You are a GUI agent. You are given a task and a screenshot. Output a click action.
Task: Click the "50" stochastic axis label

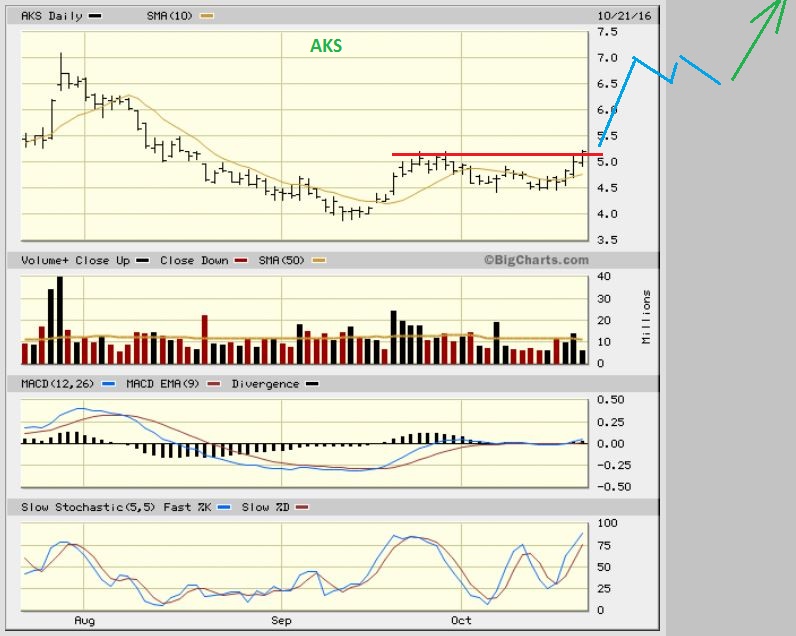(x=604, y=567)
